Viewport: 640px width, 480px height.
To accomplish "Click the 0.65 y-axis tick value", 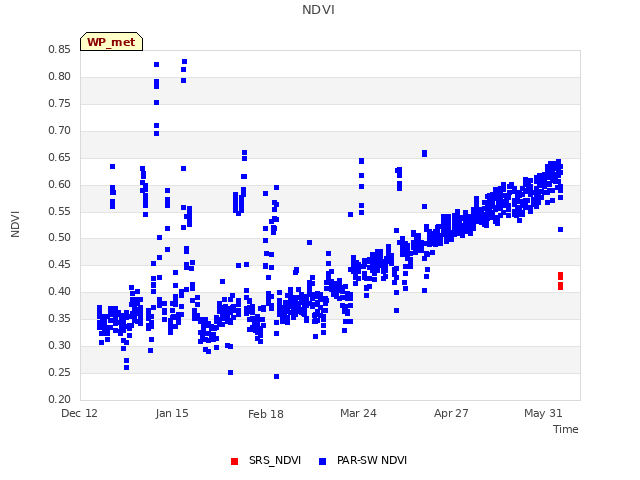I will coord(59,158).
